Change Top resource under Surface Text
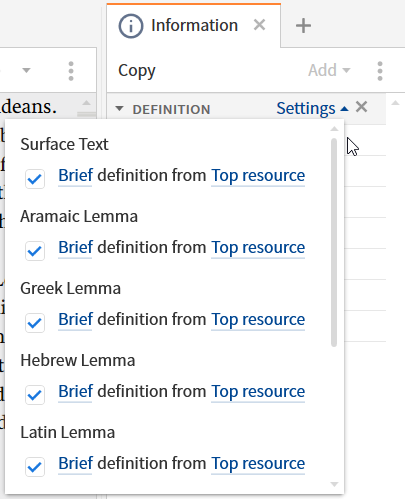Viewport: 405px width, 499px height. click(258, 176)
